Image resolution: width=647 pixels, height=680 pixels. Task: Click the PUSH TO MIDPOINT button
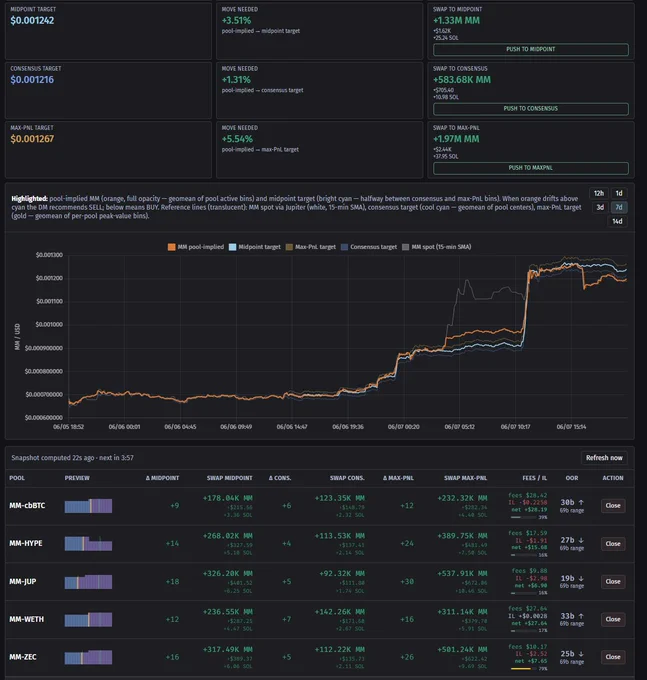click(530, 49)
